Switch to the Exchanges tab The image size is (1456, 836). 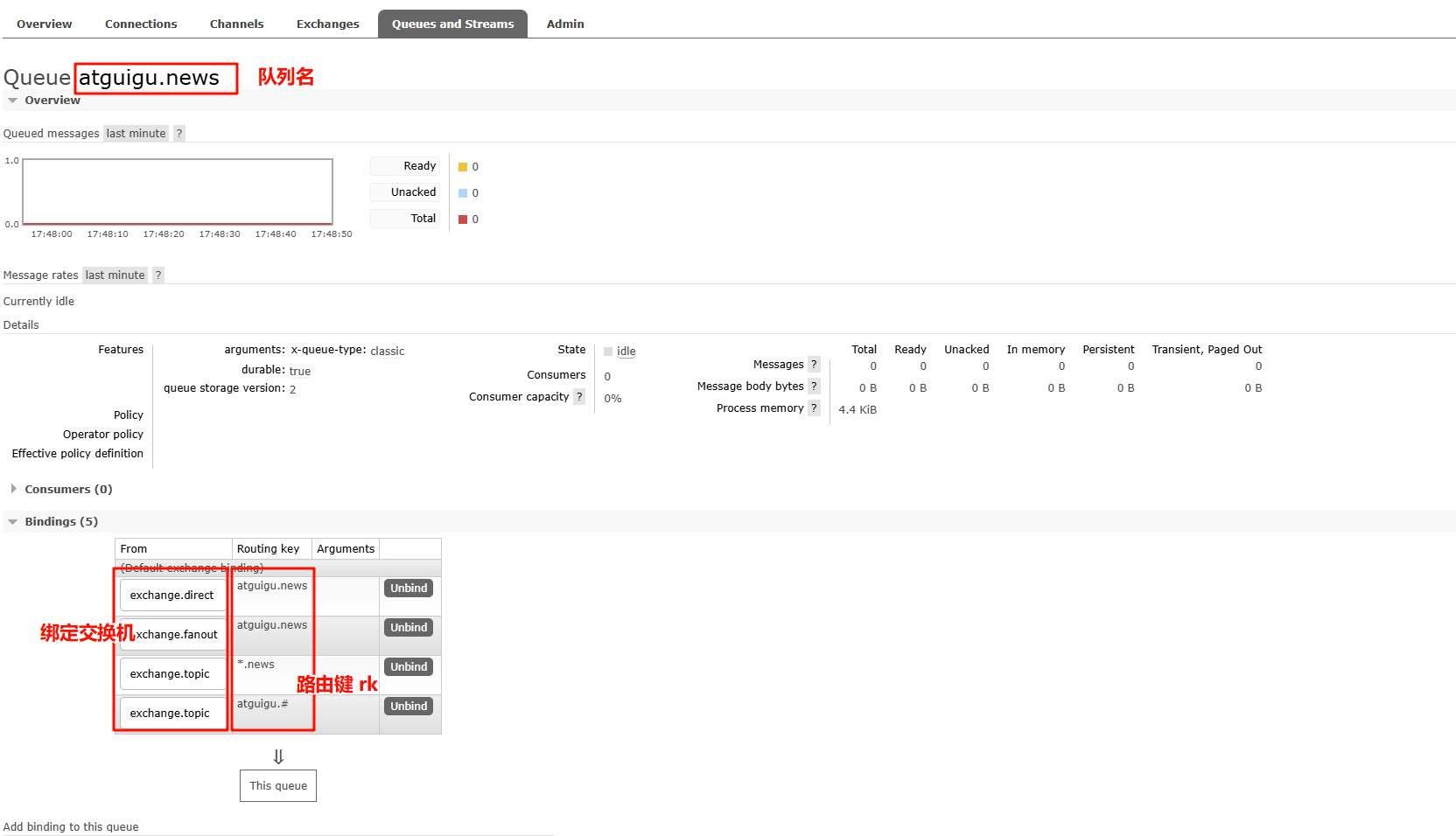click(327, 24)
